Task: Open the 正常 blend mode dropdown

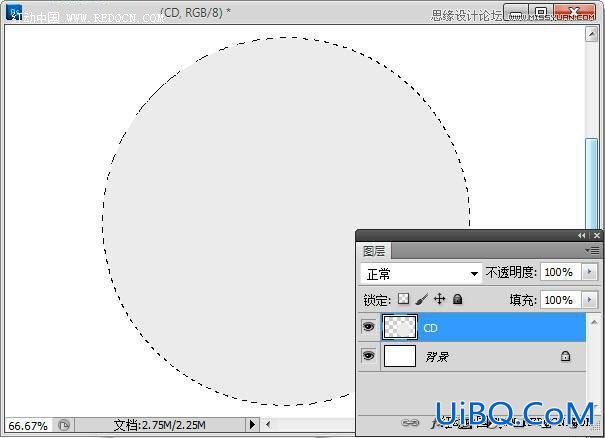Action: click(x=421, y=274)
